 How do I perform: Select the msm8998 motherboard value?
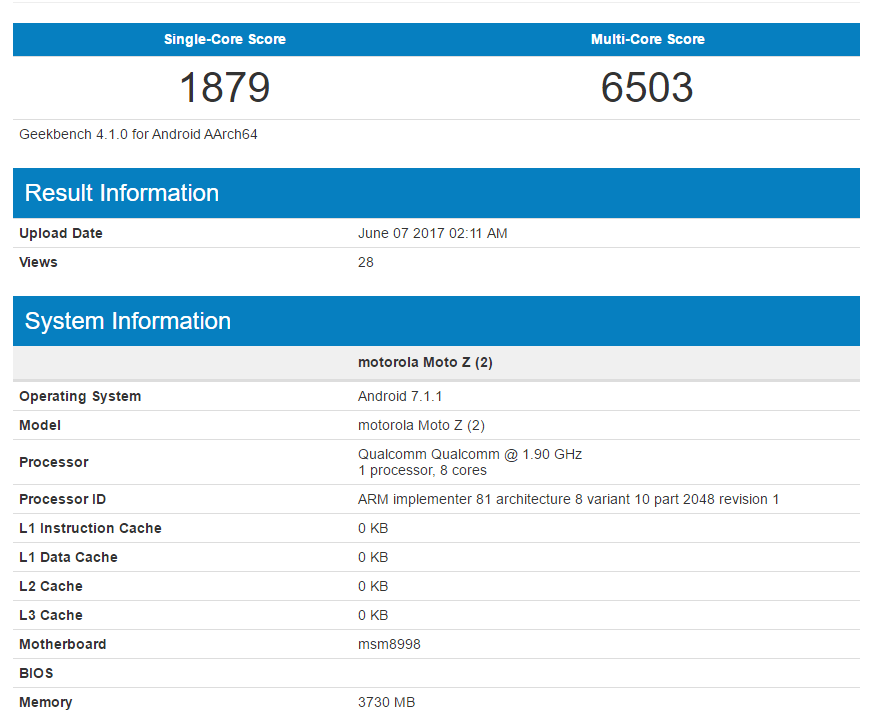pyautogui.click(x=389, y=644)
